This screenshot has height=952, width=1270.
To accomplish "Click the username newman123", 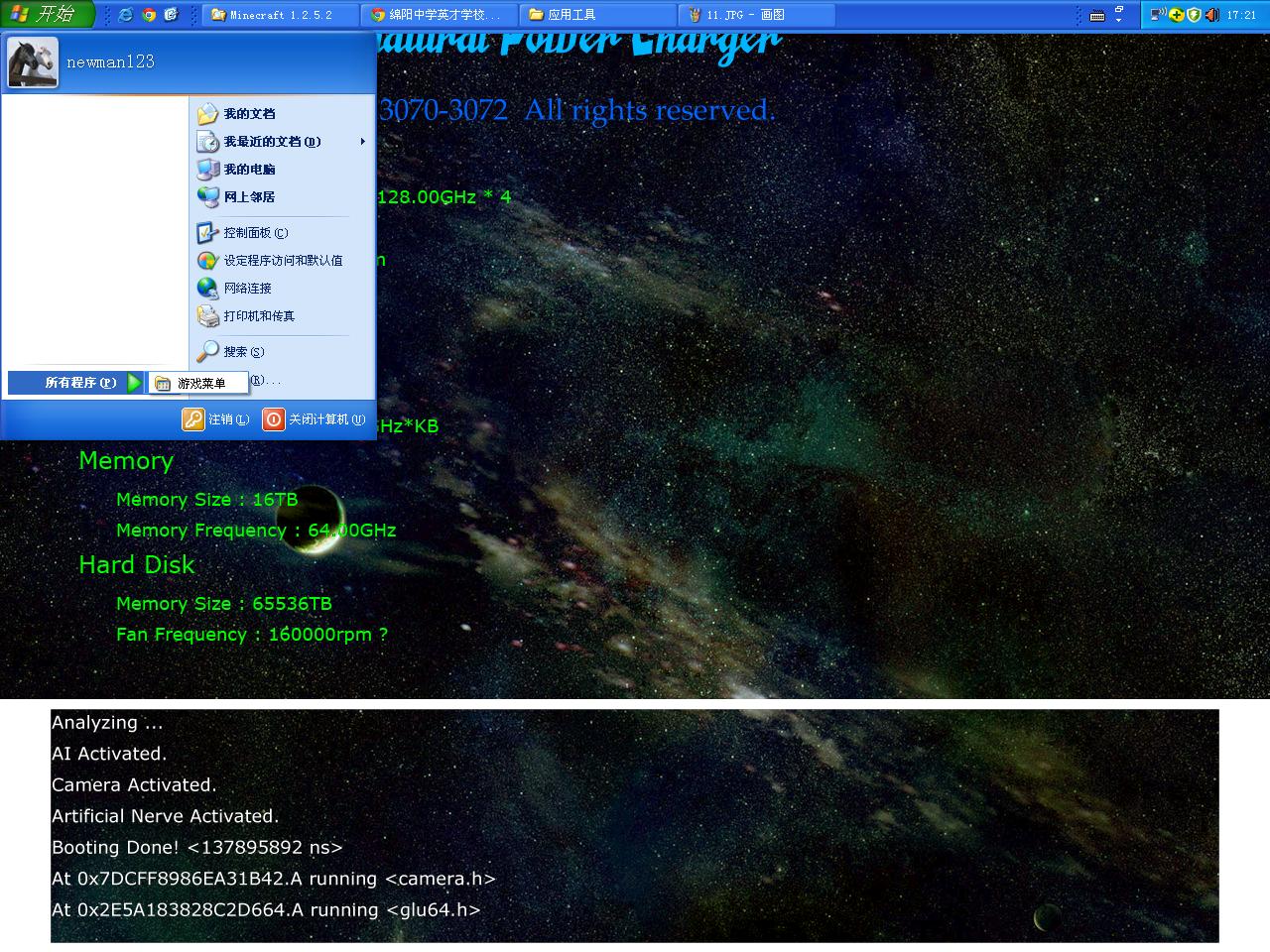I will point(110,61).
